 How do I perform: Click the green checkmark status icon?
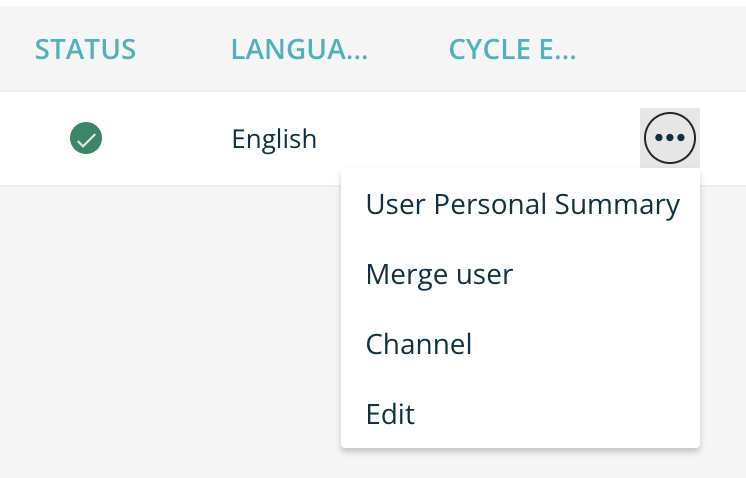pyautogui.click(x=86, y=138)
